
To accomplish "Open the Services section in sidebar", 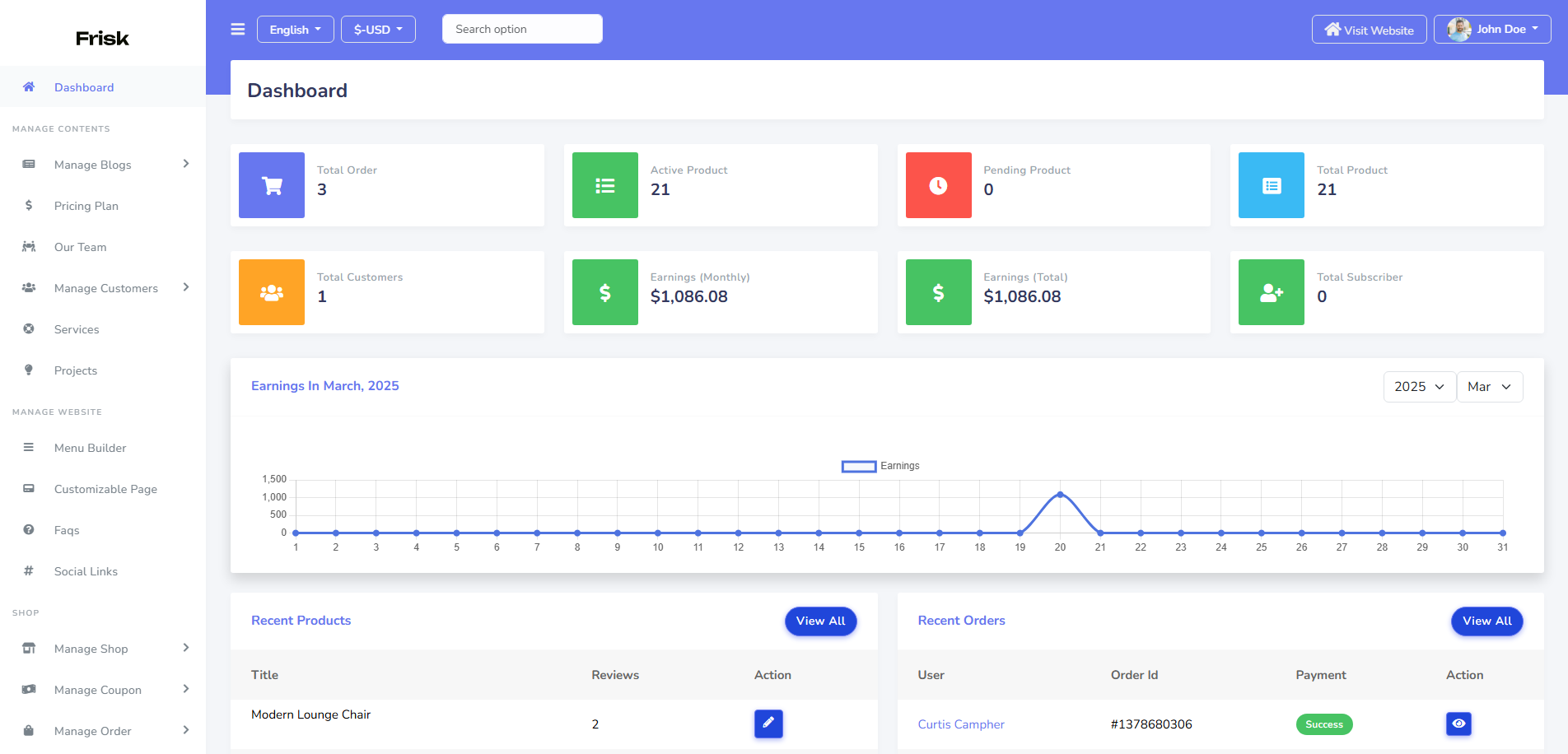I will (77, 328).
